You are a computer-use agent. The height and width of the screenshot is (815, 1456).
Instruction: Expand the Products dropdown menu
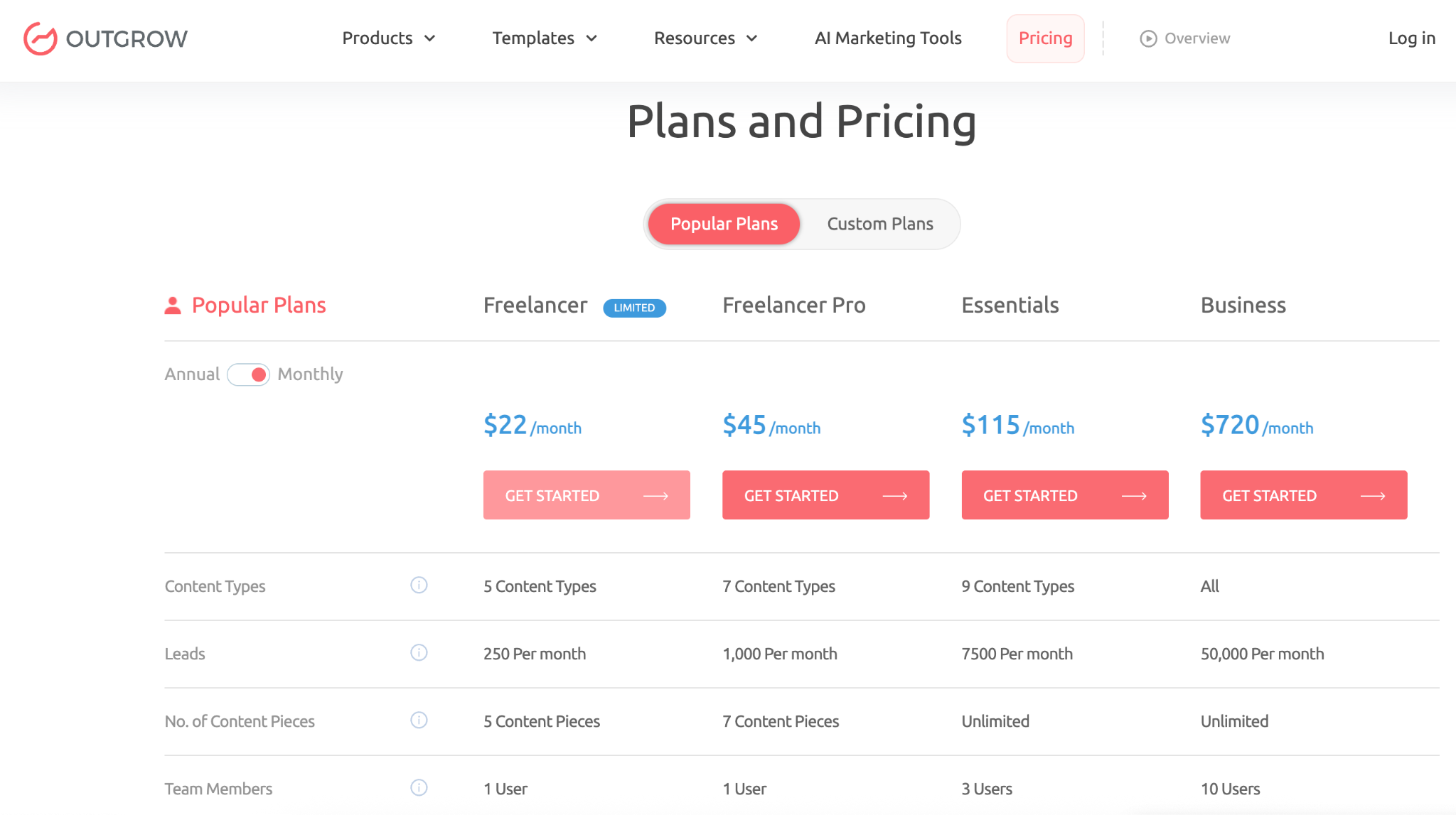click(x=388, y=38)
